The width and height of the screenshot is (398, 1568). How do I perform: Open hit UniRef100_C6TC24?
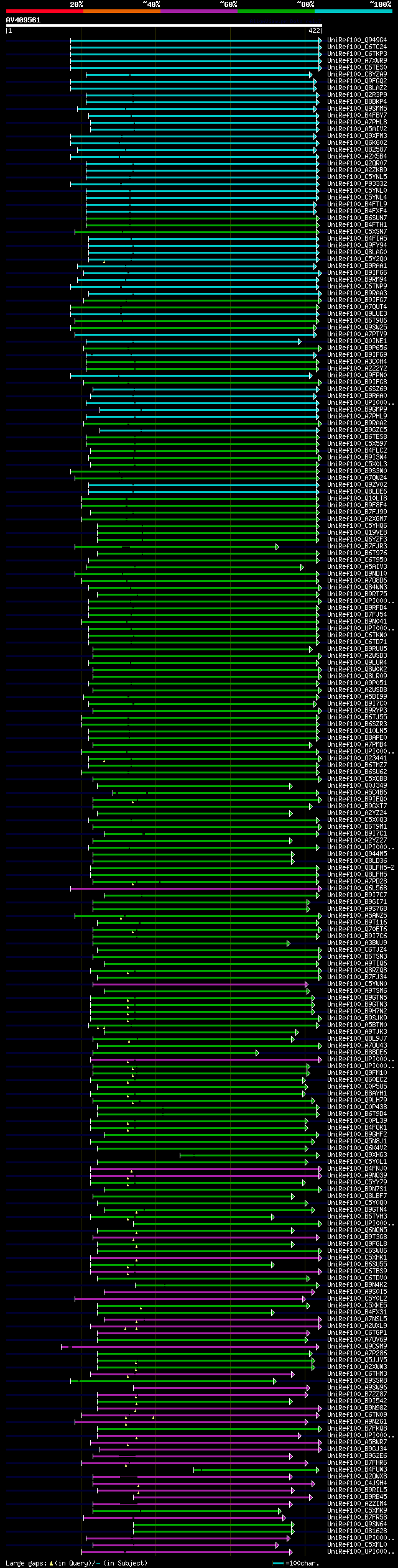pyautogui.click(x=357, y=47)
